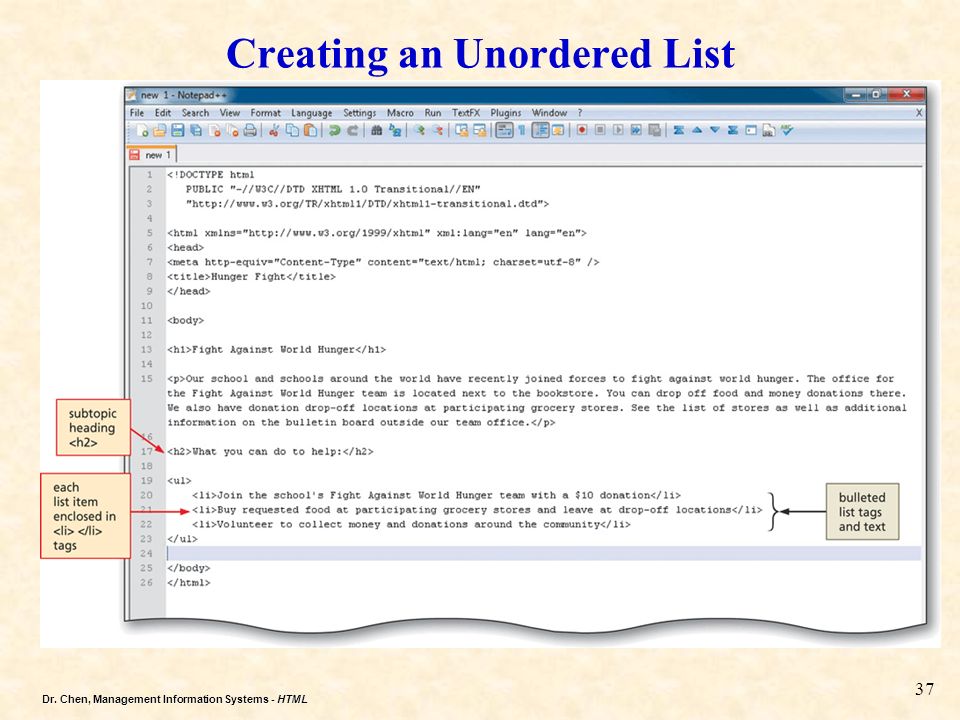Click the Zoom In magnifier icon
This screenshot has height=720, width=960.
(x=419, y=130)
